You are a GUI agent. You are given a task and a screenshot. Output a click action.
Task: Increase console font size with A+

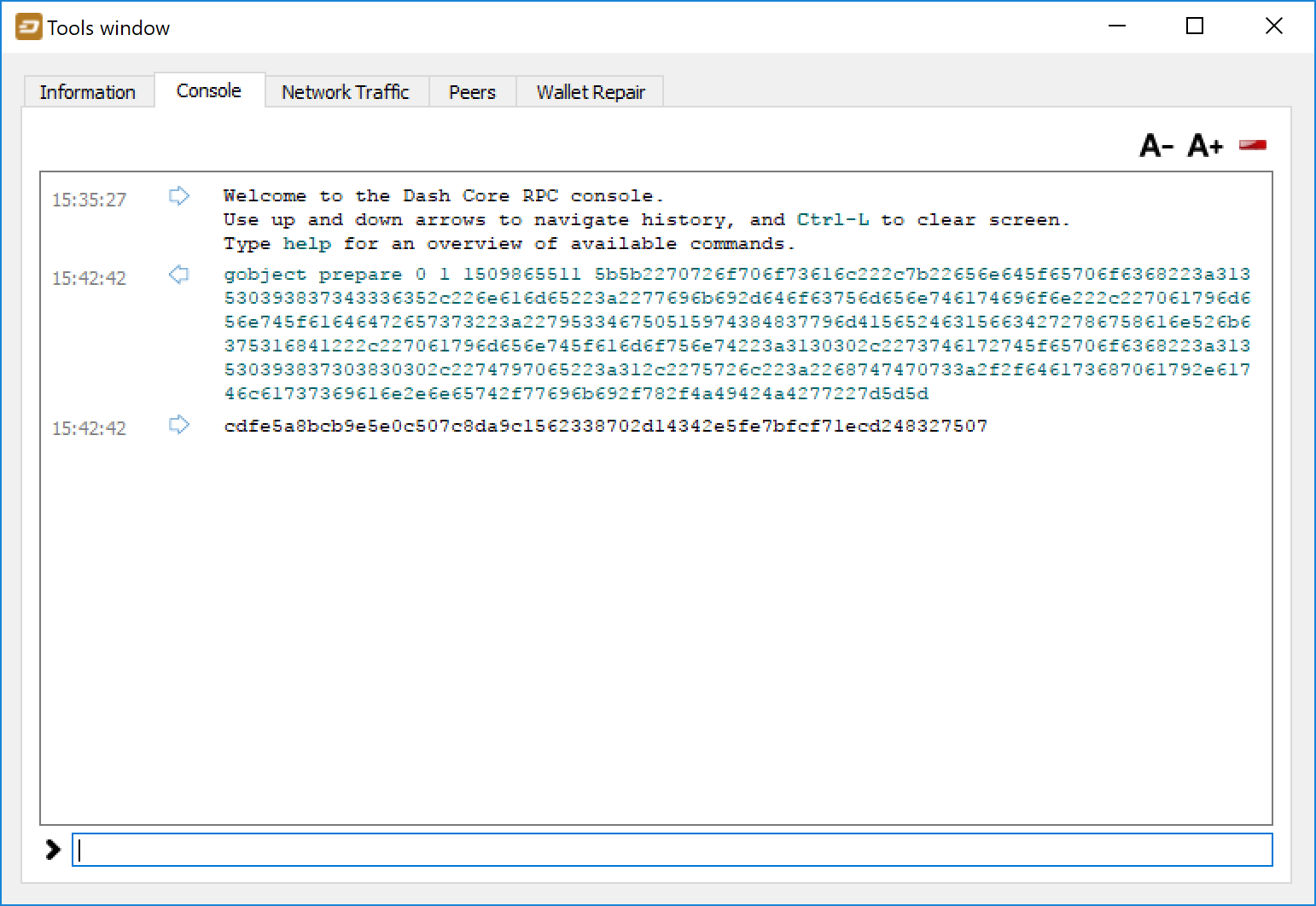1205,146
